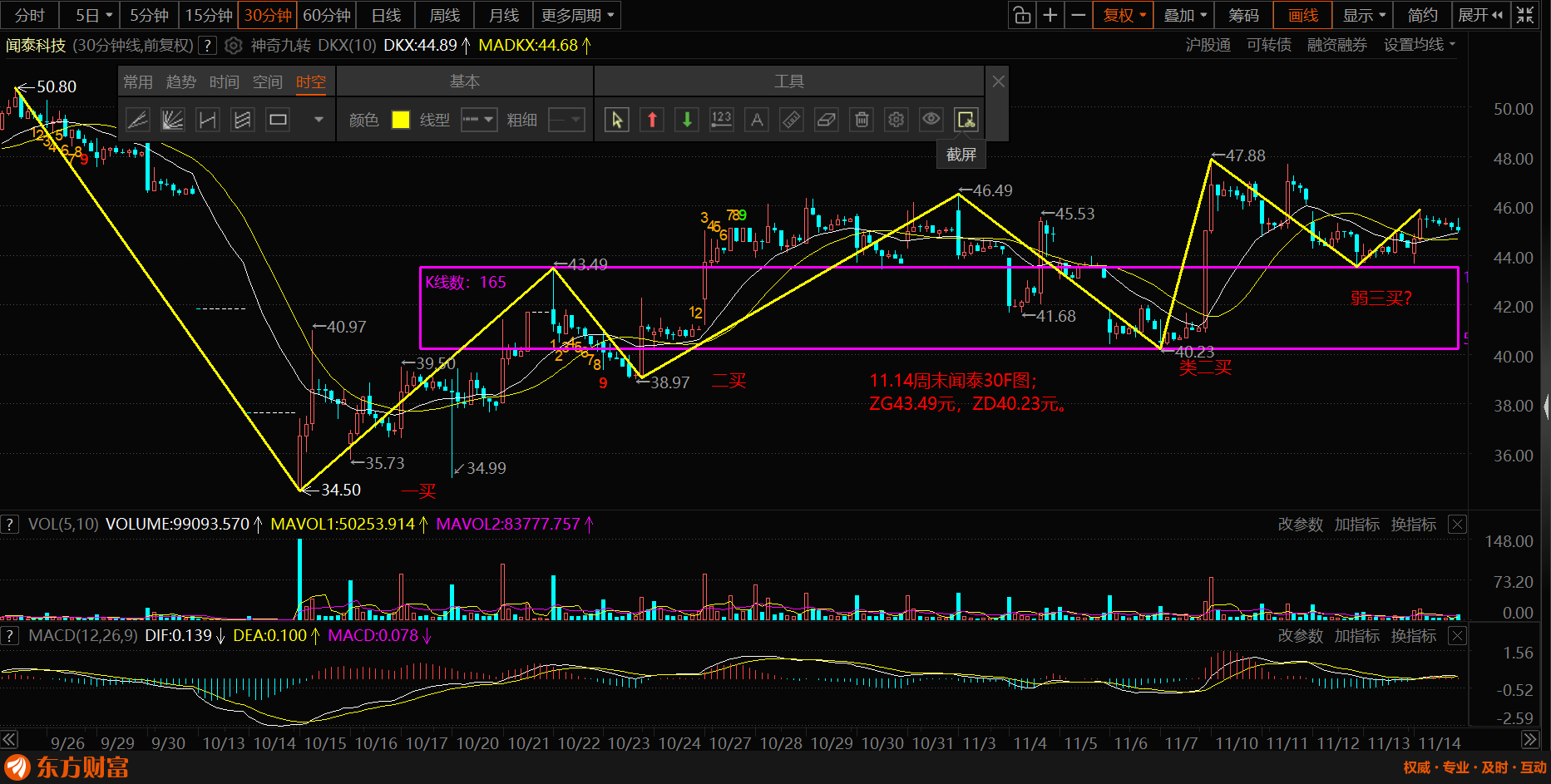Click the minus zoom-out icon
The width and height of the screenshot is (1551, 784).
click(x=1079, y=15)
